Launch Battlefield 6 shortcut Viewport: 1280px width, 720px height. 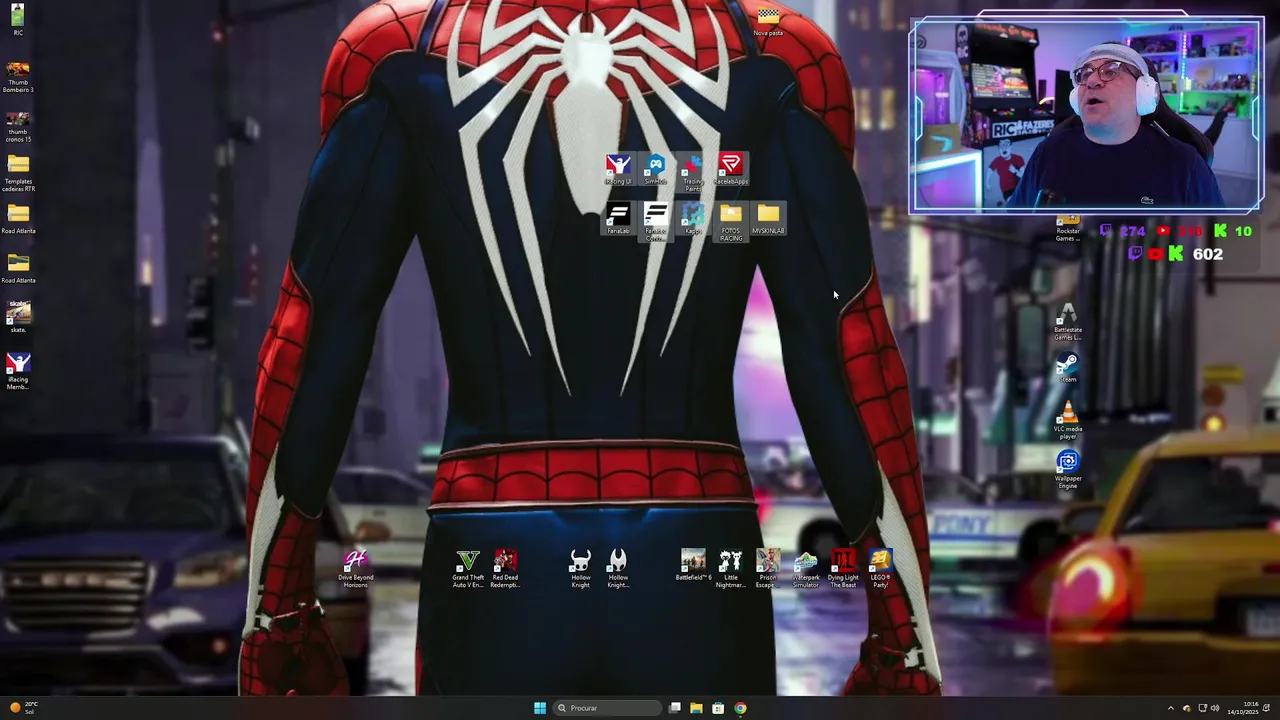[693, 566]
